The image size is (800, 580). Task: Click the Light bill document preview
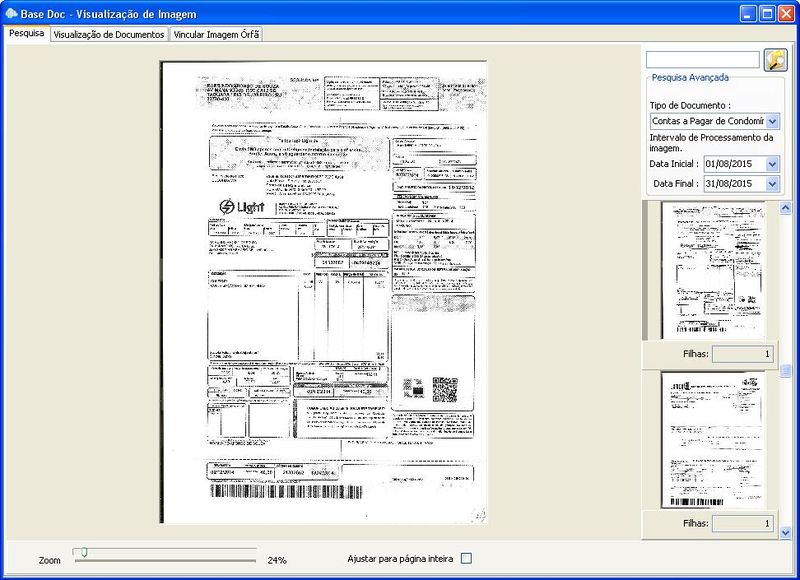tap(324, 292)
